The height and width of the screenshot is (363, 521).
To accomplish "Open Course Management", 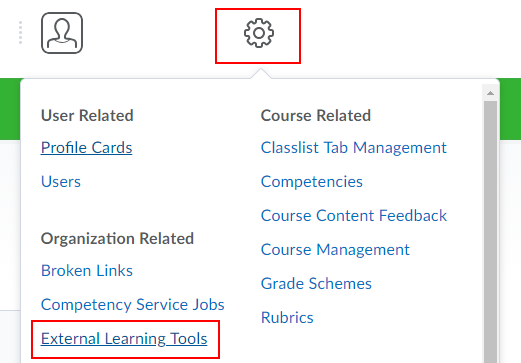I will (335, 250).
